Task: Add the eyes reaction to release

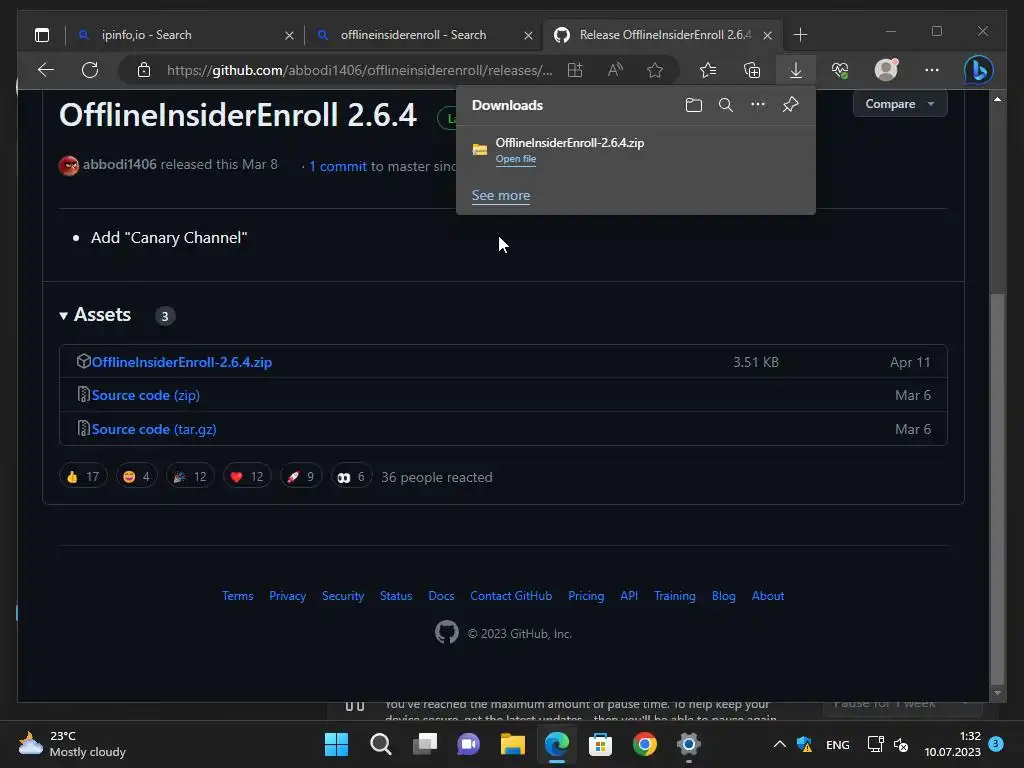Action: (x=351, y=477)
